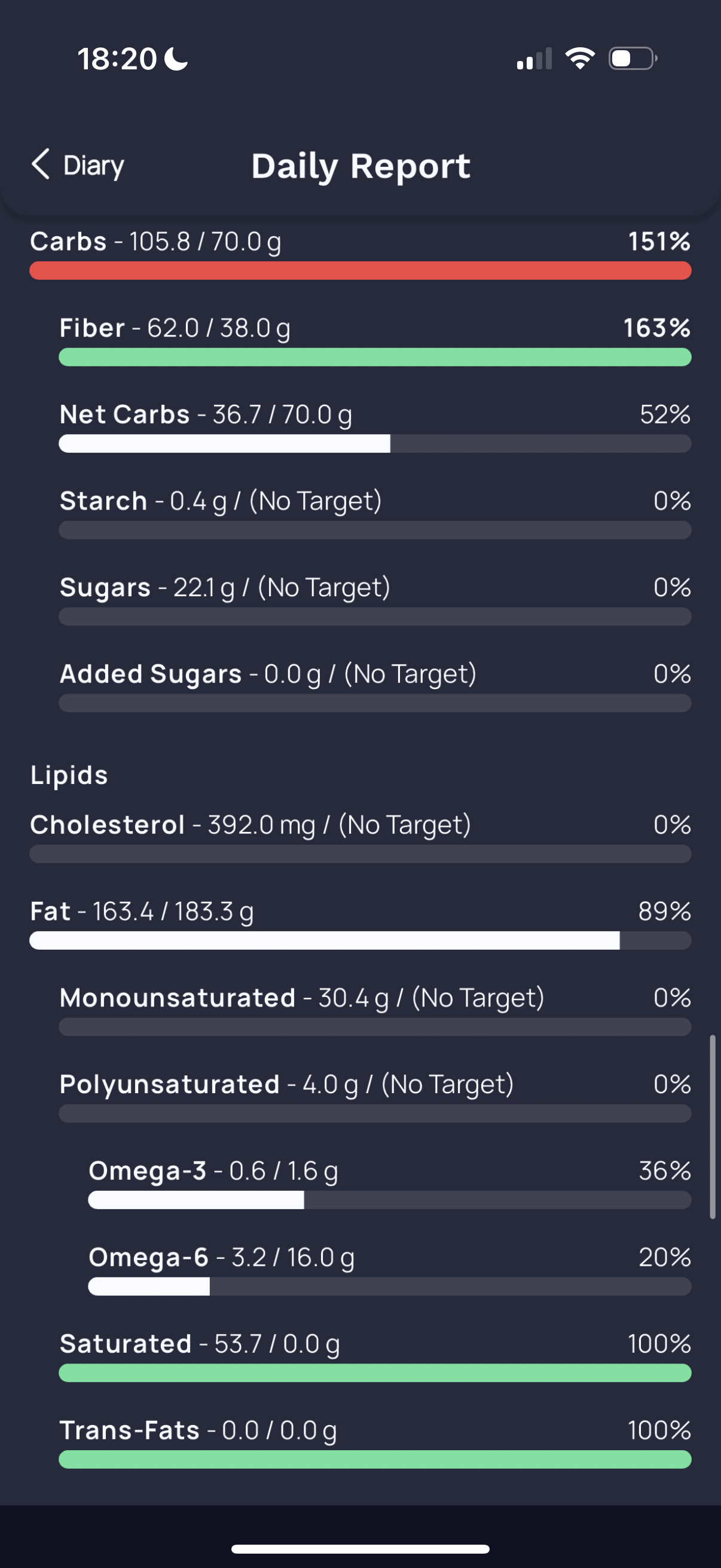721x1568 pixels.
Task: Go back to Diary
Action: (77, 165)
